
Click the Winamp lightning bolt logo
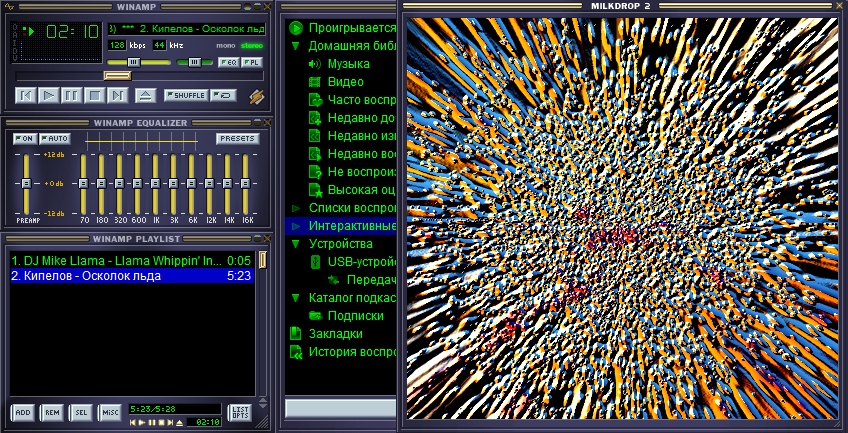[x=256, y=96]
